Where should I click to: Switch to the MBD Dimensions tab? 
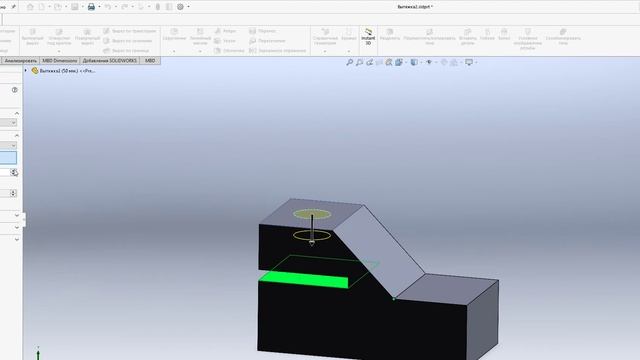click(x=60, y=60)
